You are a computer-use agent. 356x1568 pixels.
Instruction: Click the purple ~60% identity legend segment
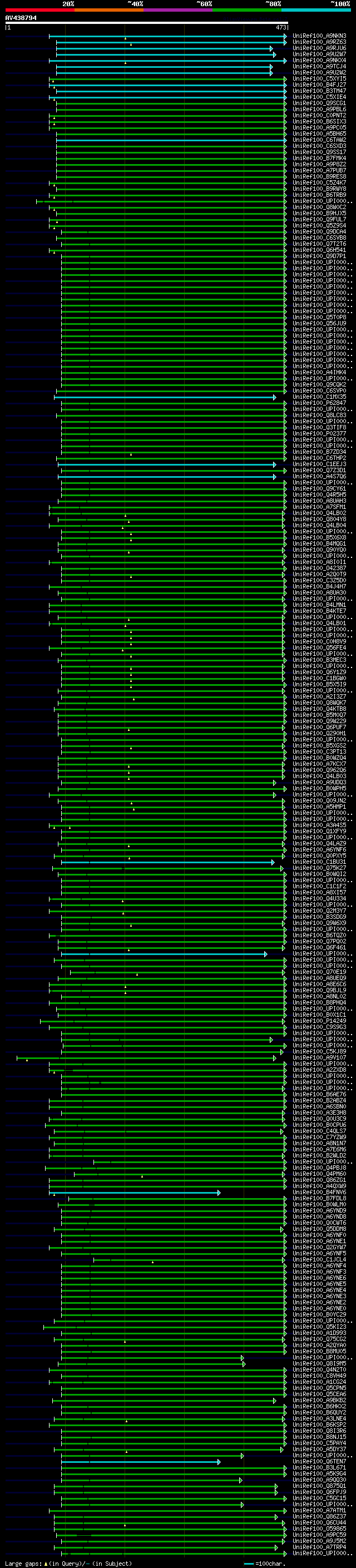177,10
